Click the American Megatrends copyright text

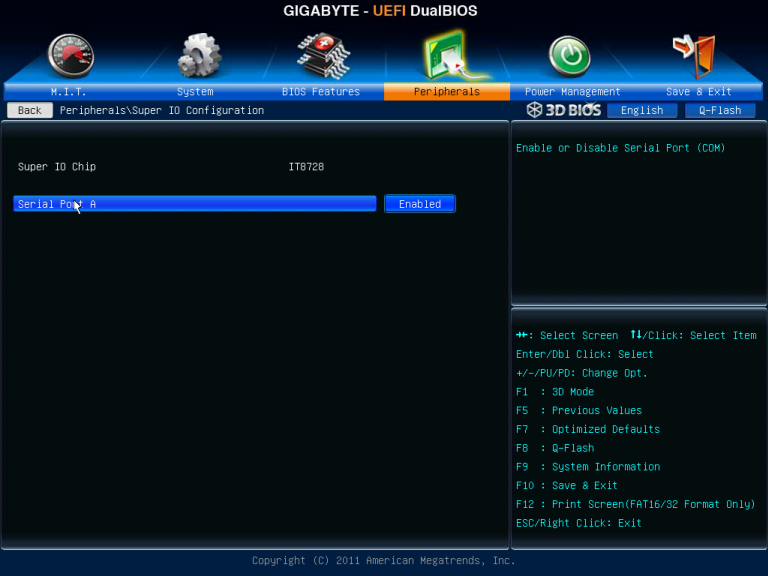(384, 560)
